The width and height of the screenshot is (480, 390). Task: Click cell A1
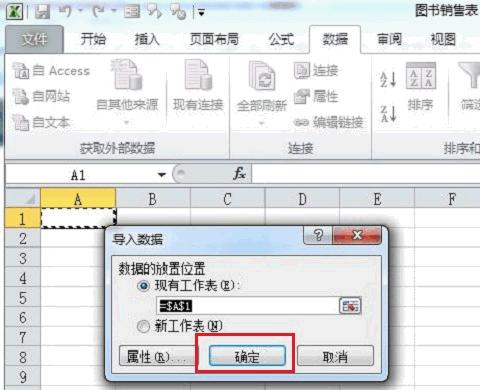pyautogui.click(x=78, y=218)
